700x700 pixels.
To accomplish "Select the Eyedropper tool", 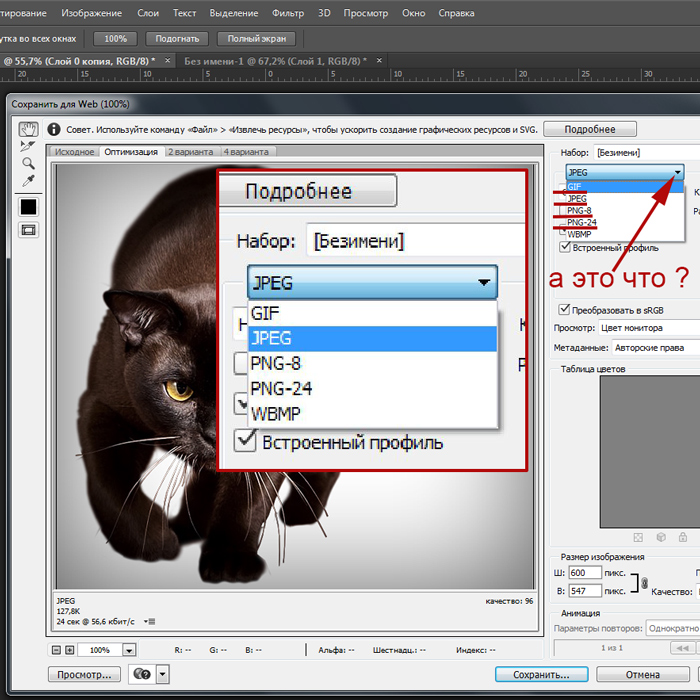I will point(28,181).
